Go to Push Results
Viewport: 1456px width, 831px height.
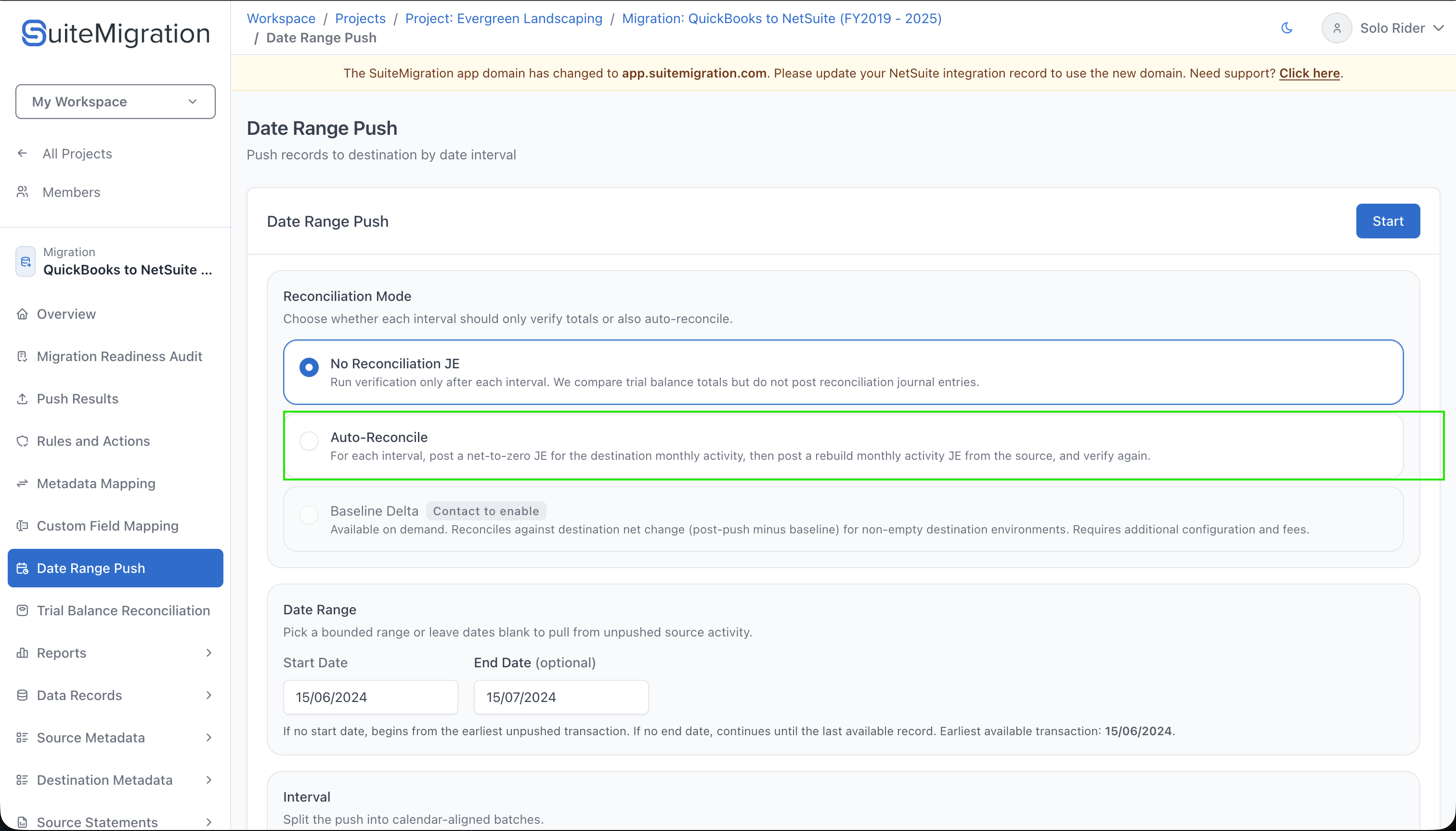[x=115, y=398]
